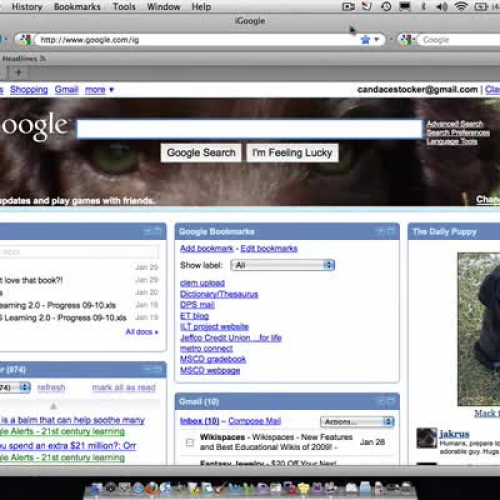Click the camera icon in the menu bar
Viewport: 500px width, 500px height.
[348, 7]
